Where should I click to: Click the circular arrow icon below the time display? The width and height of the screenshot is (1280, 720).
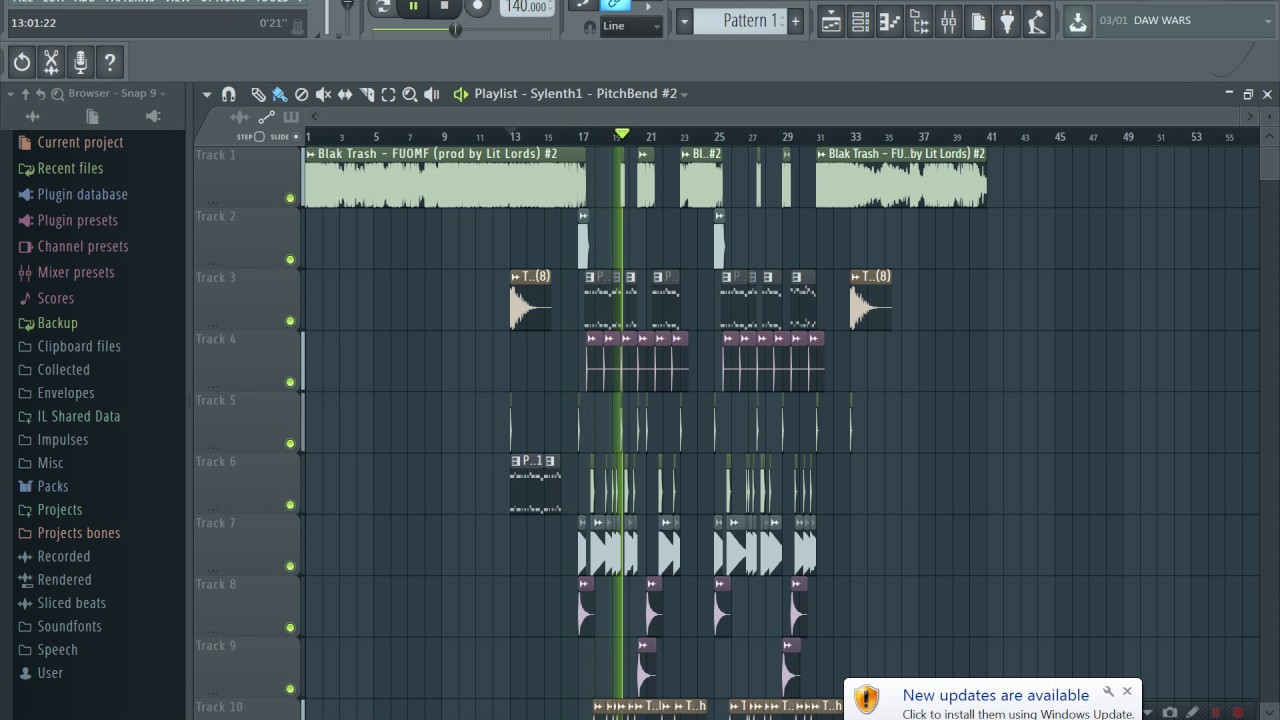coord(22,62)
